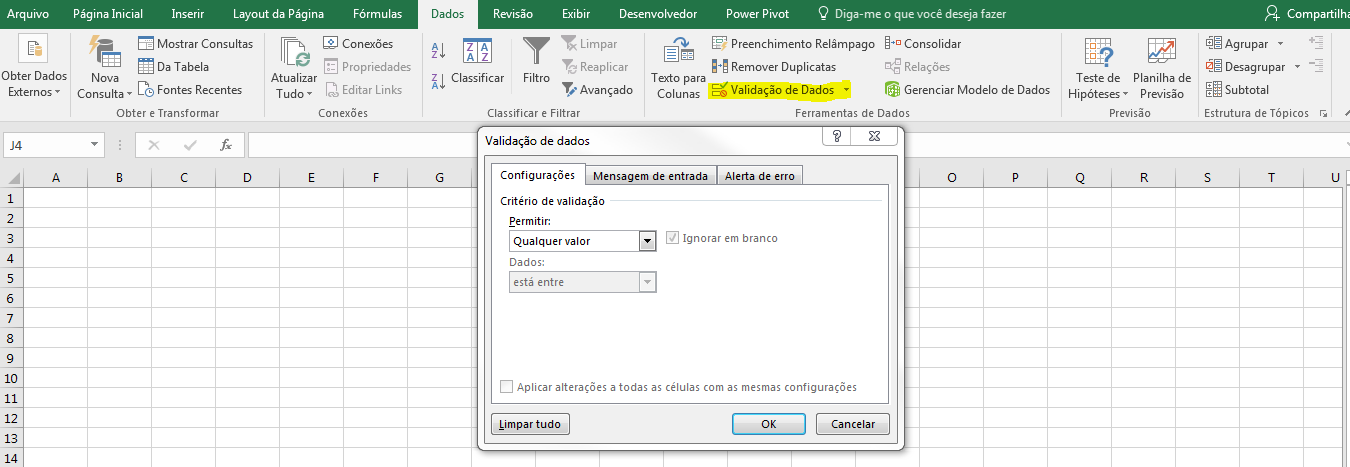Click Remover Duplicatas

[773, 67]
